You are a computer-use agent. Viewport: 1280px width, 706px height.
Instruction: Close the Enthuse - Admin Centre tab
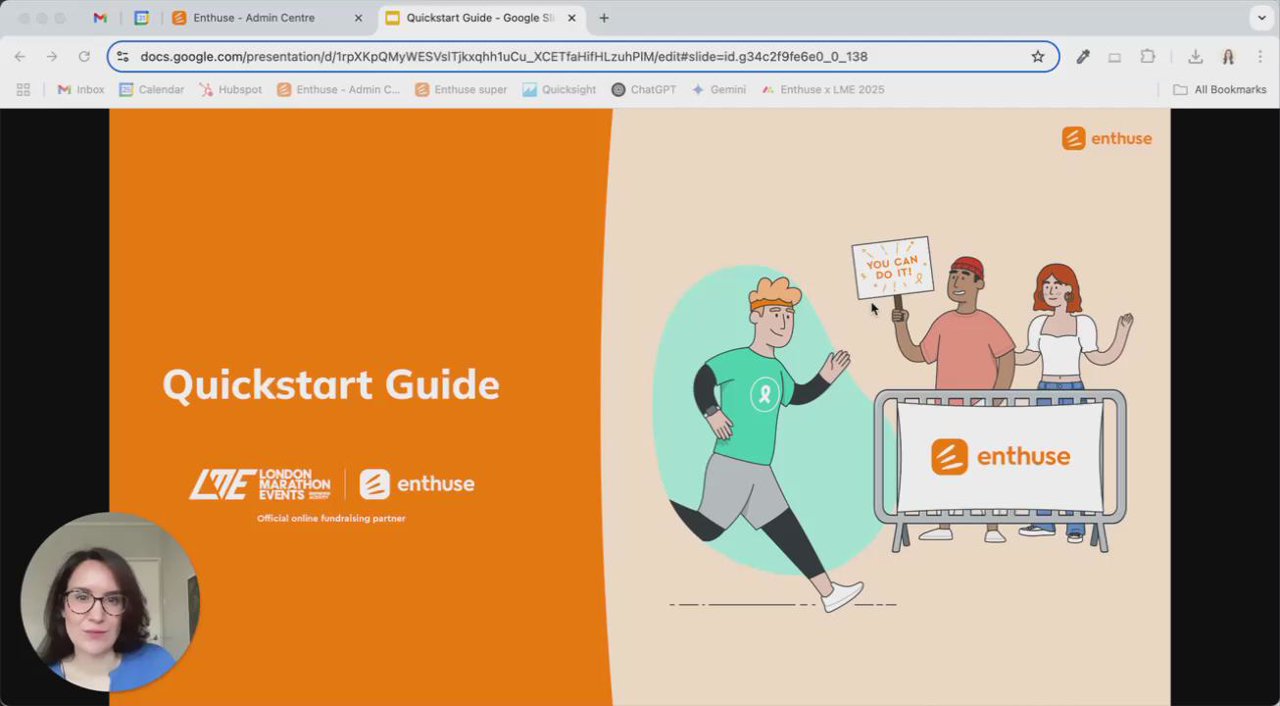tap(359, 18)
